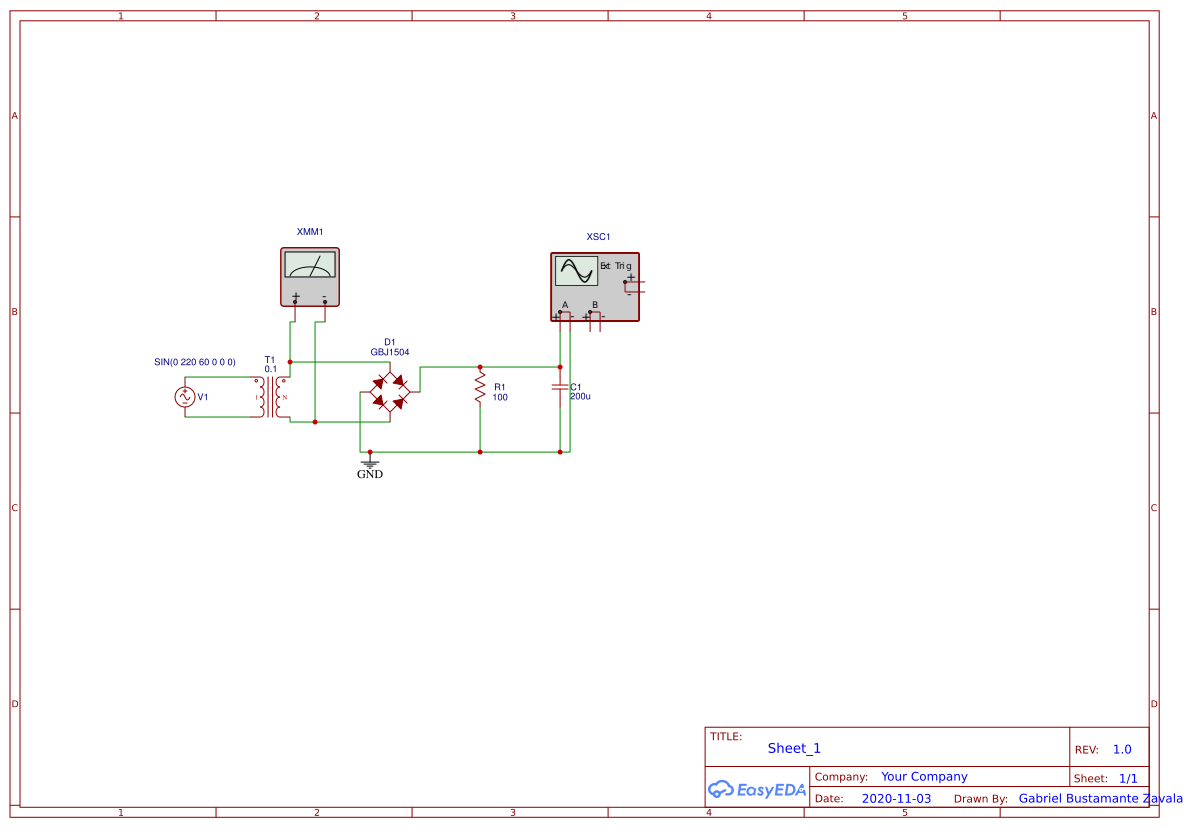
Task: Click the 'XSC1' designator text
Action: 598,237
